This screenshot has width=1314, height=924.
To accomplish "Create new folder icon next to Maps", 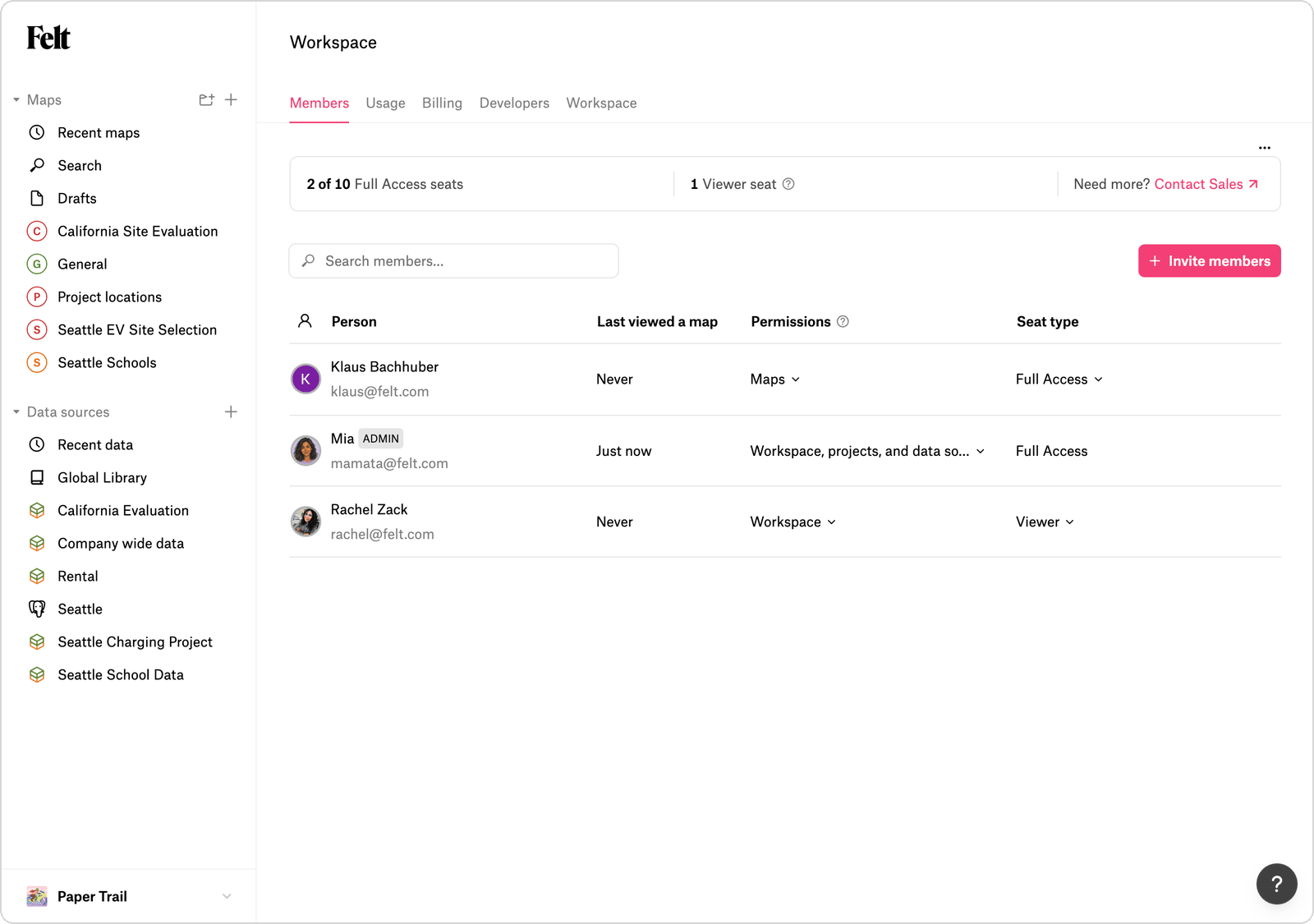I will [206, 99].
